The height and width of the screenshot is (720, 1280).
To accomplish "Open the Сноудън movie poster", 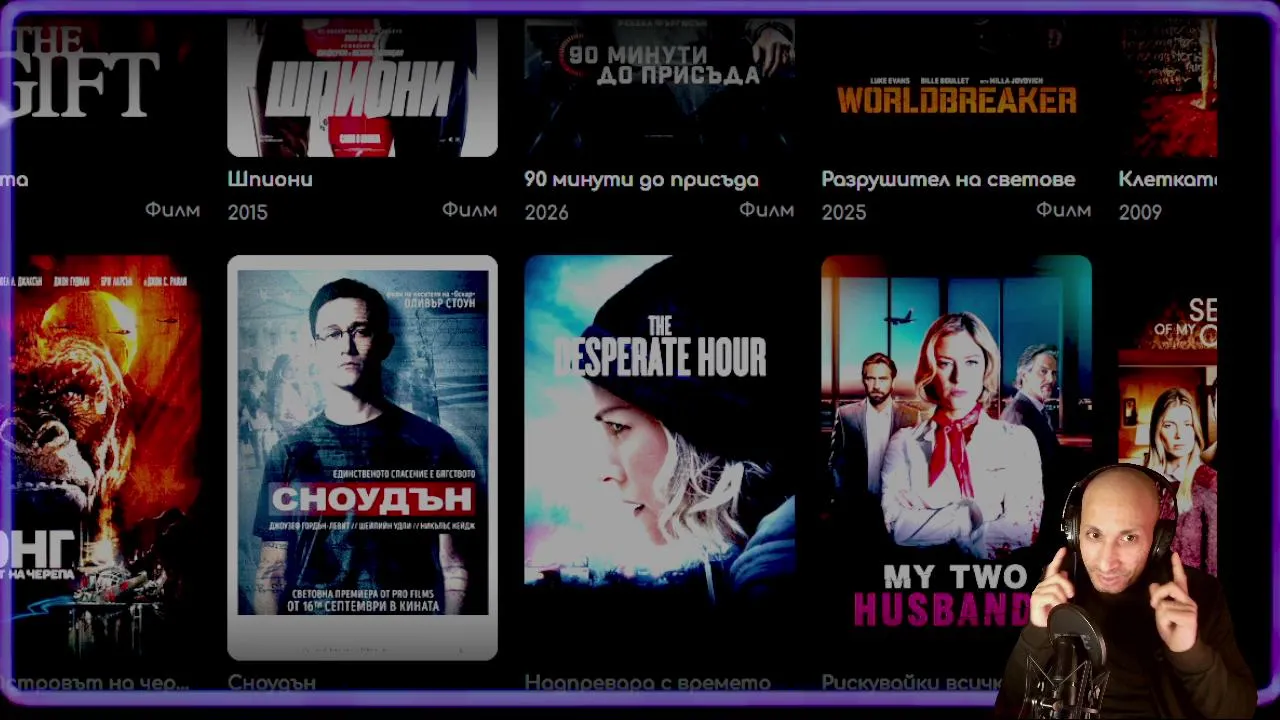I will (362, 457).
